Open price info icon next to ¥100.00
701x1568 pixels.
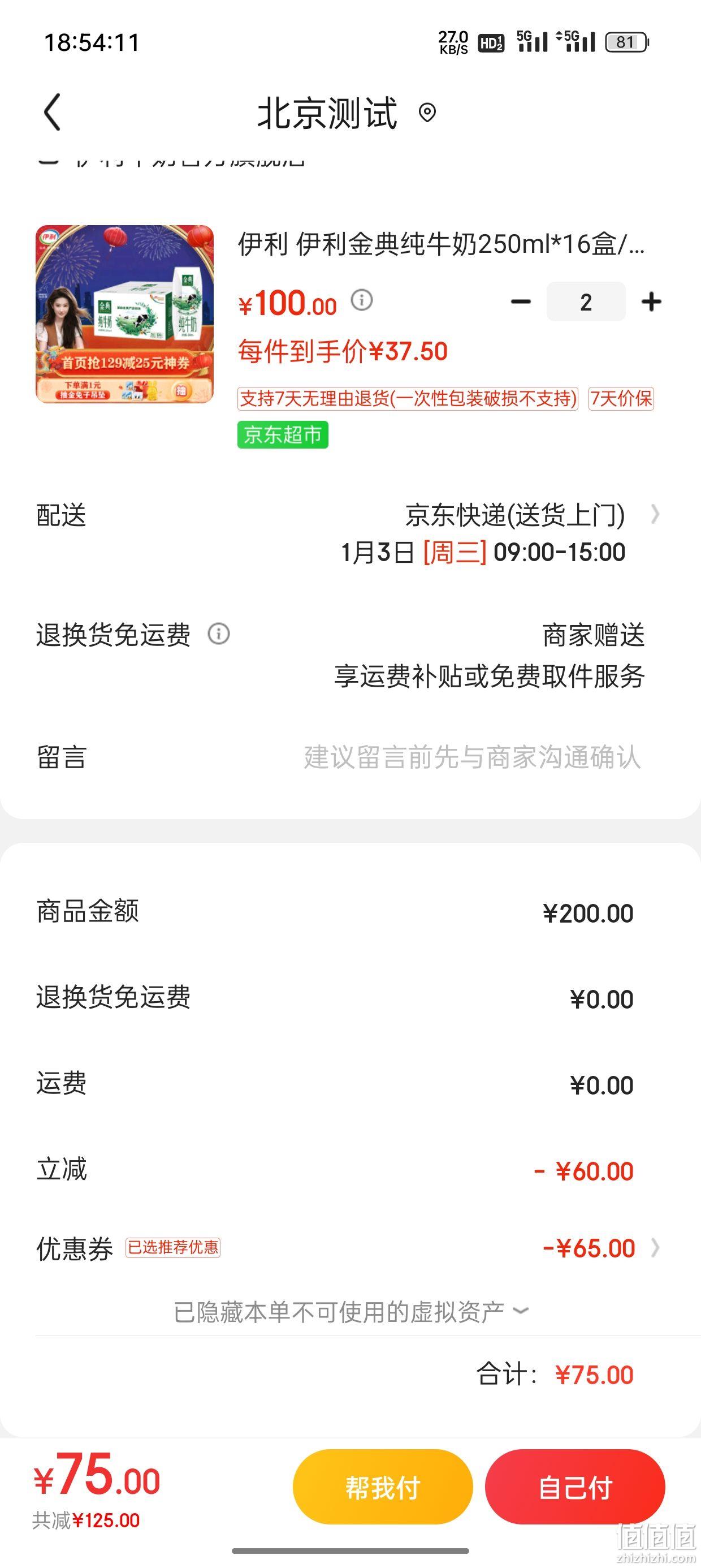click(x=362, y=300)
